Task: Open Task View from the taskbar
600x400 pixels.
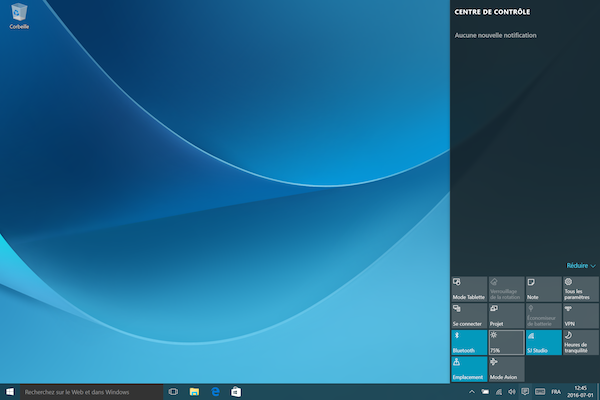Action: click(x=173, y=392)
